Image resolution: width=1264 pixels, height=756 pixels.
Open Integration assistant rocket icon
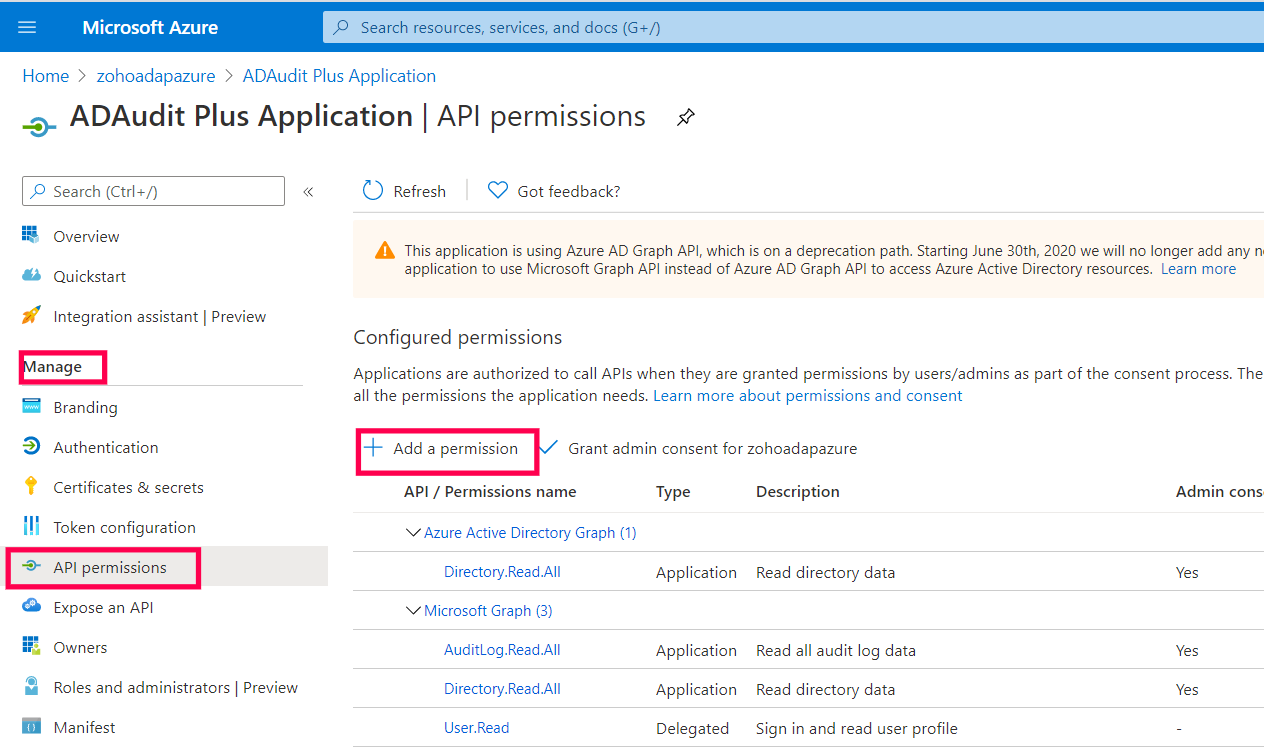[x=31, y=316]
